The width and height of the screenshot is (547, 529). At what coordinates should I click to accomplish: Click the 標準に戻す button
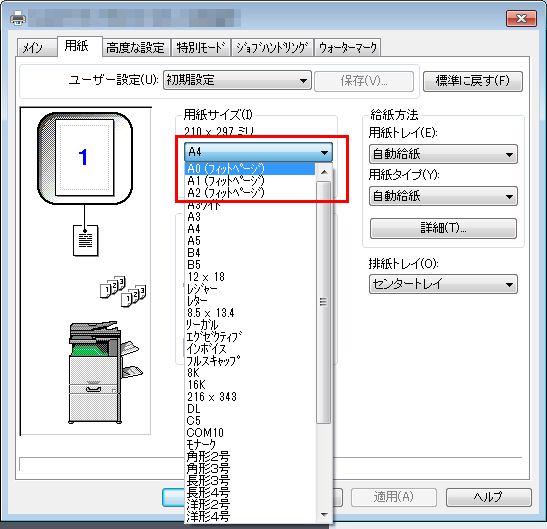(x=473, y=81)
